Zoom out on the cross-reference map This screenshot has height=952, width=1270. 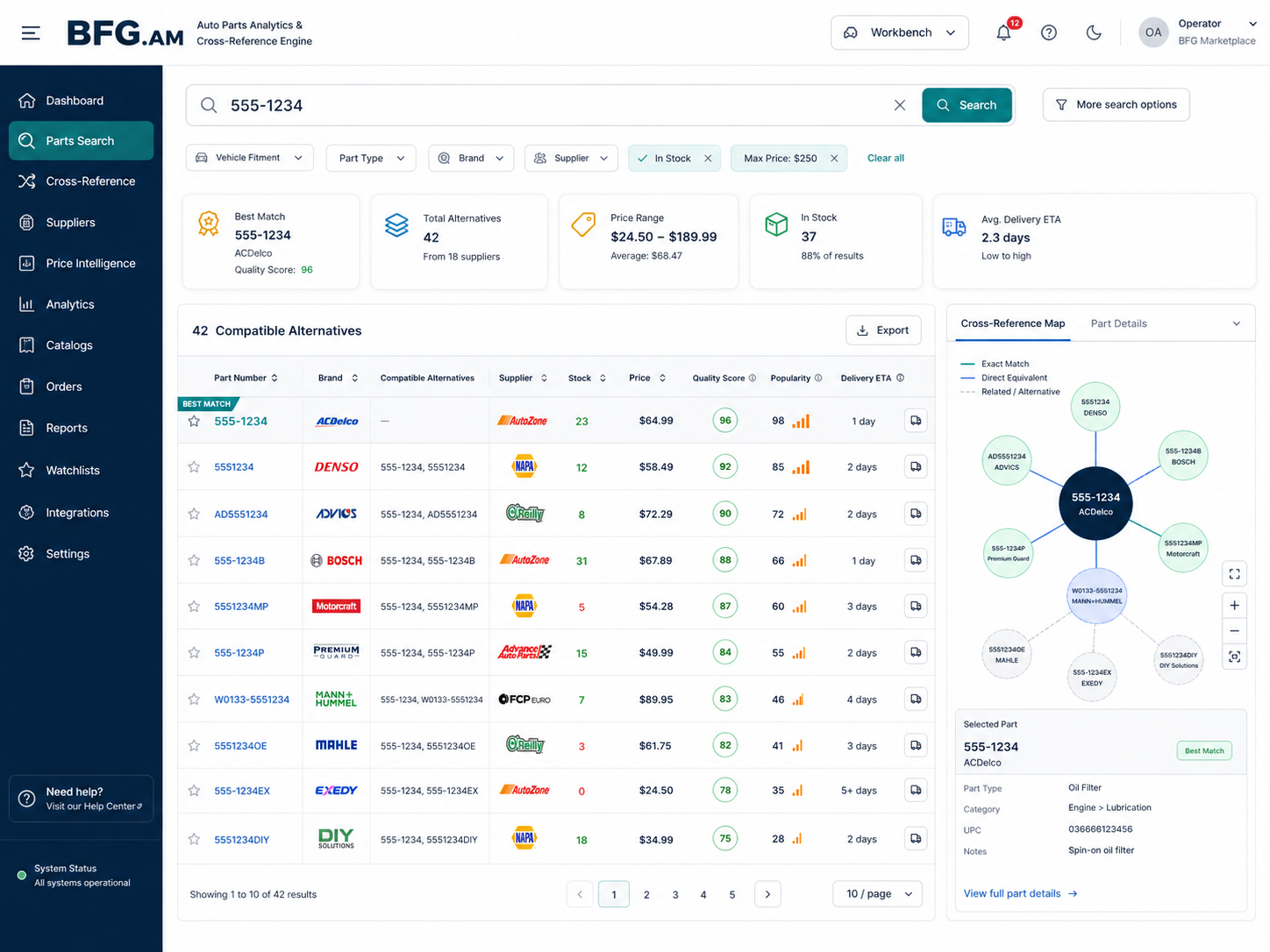click(1234, 631)
